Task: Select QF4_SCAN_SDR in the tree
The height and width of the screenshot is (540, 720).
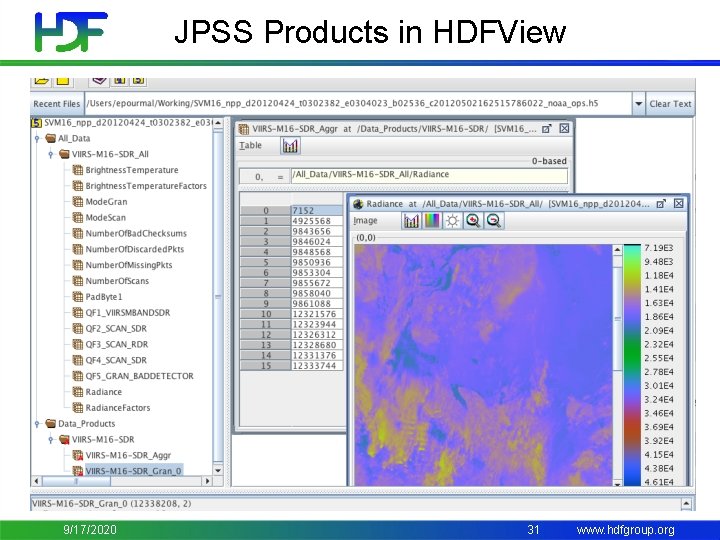Action: [x=116, y=360]
